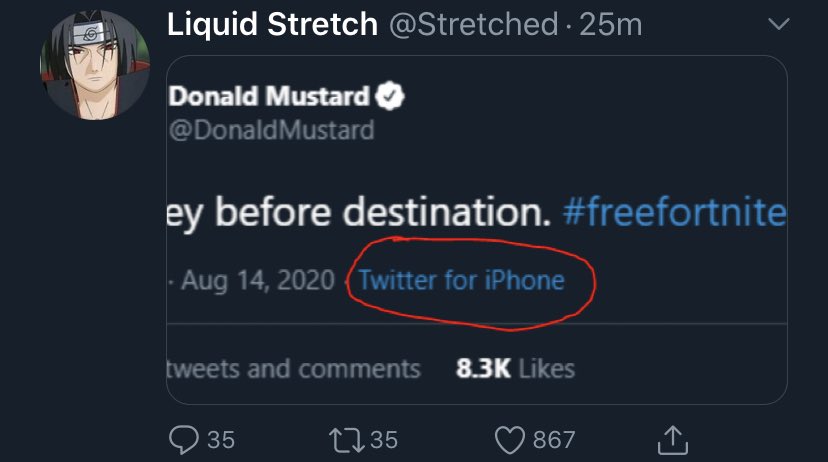The height and width of the screenshot is (462, 828).
Task: Click the 35 count beside retweet
Action: (x=383, y=440)
